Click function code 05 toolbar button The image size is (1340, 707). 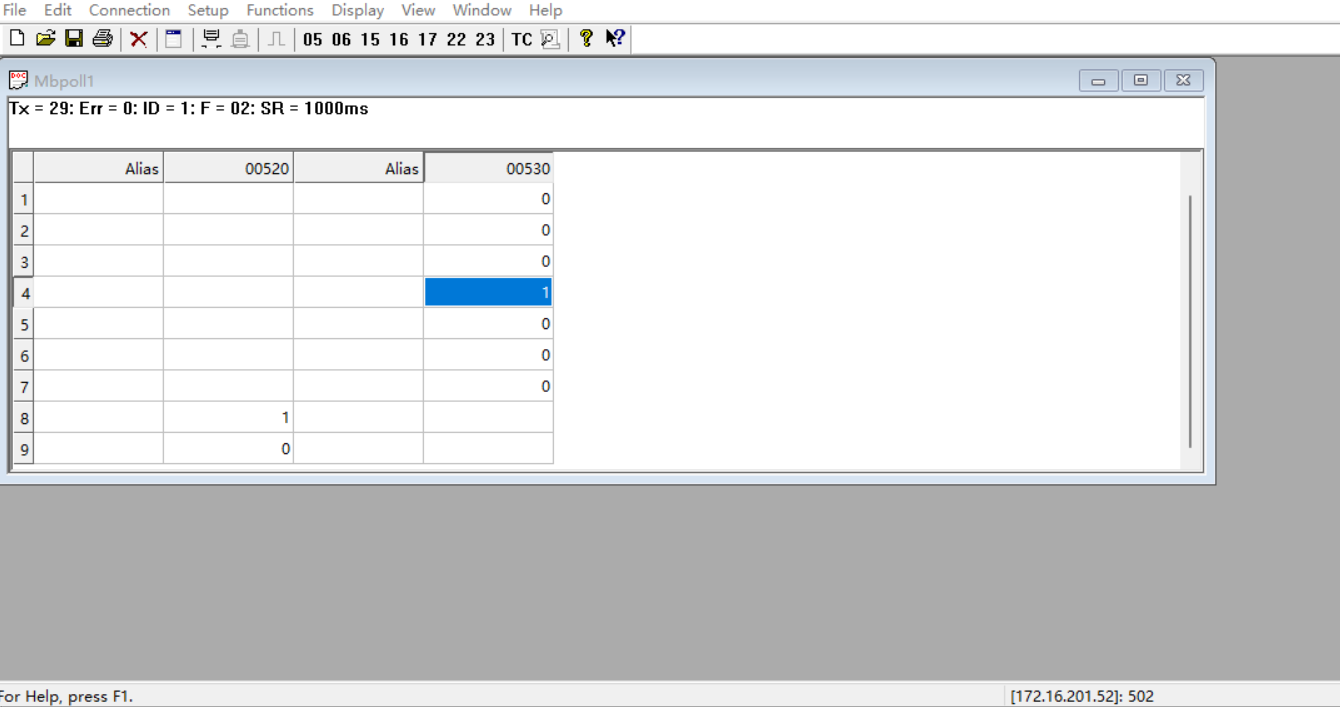[313, 39]
